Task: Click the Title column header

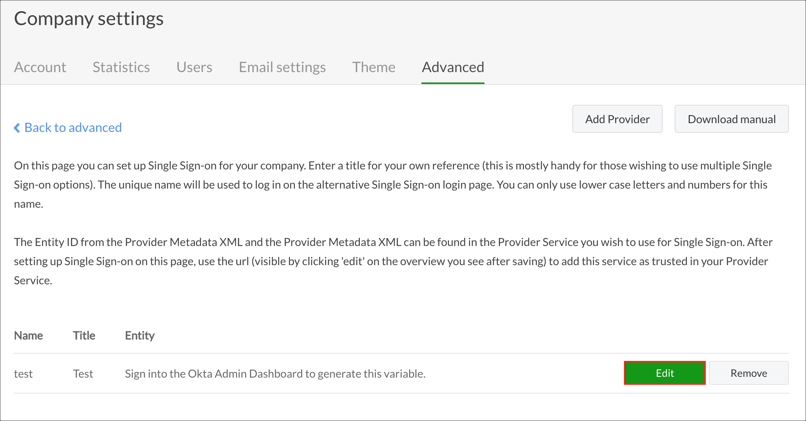Action: pyautogui.click(x=84, y=335)
